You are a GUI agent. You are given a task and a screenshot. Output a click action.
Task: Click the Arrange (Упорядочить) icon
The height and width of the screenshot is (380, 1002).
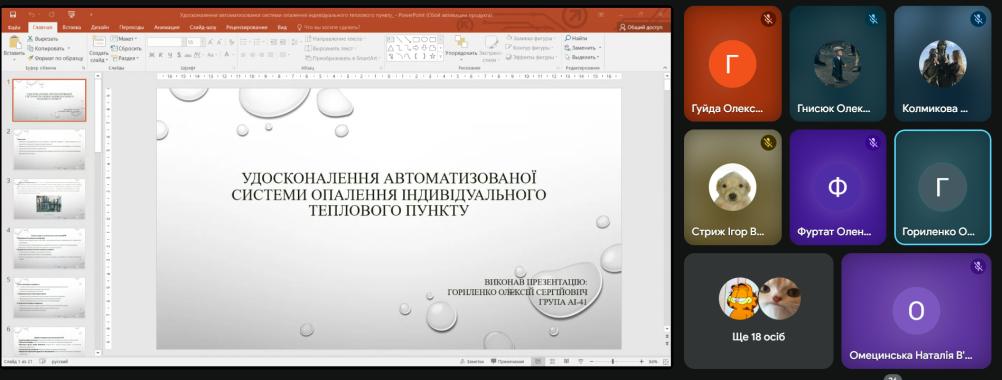pyautogui.click(x=460, y=42)
